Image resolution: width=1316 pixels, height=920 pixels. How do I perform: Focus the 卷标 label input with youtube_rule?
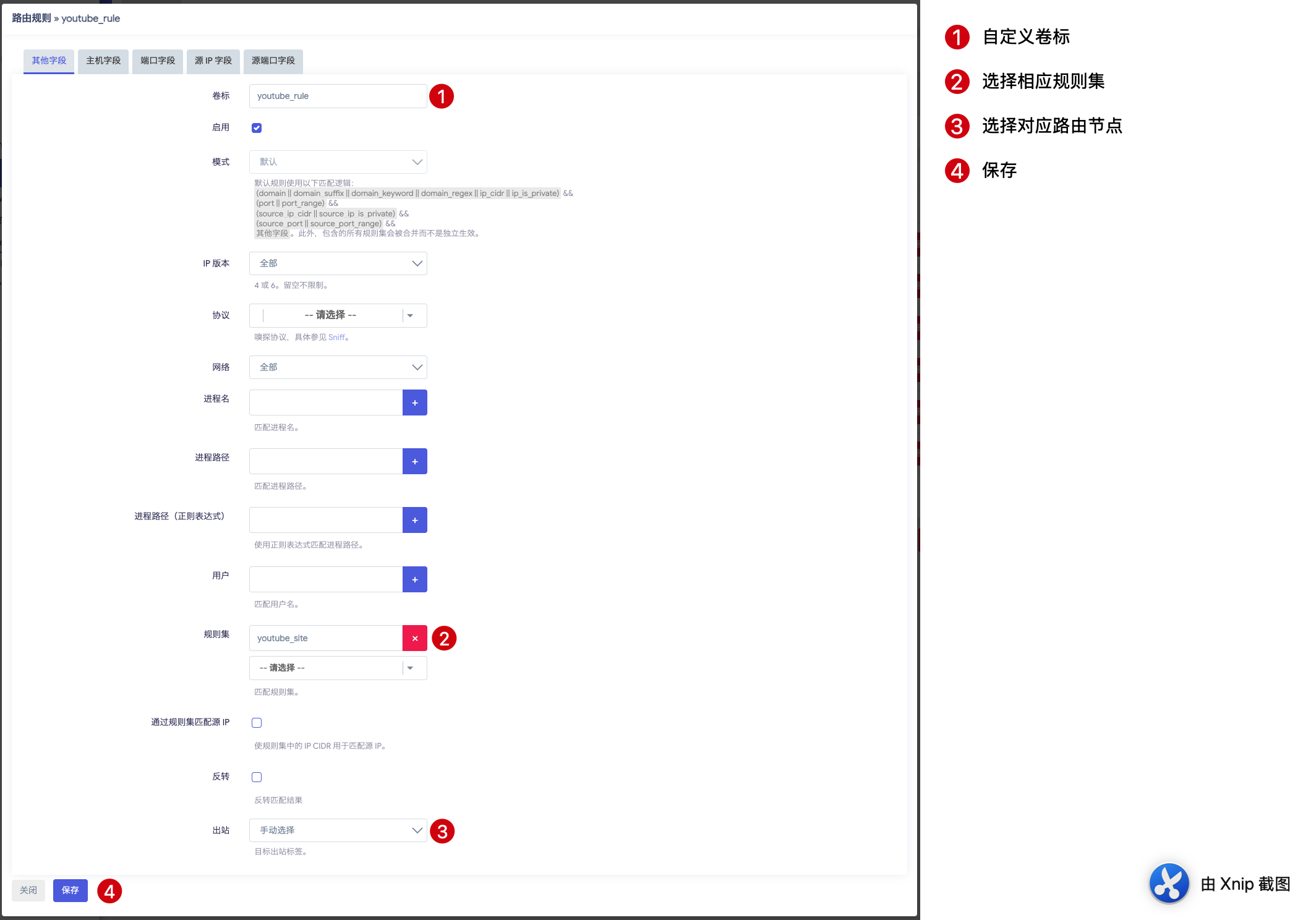tap(338, 96)
